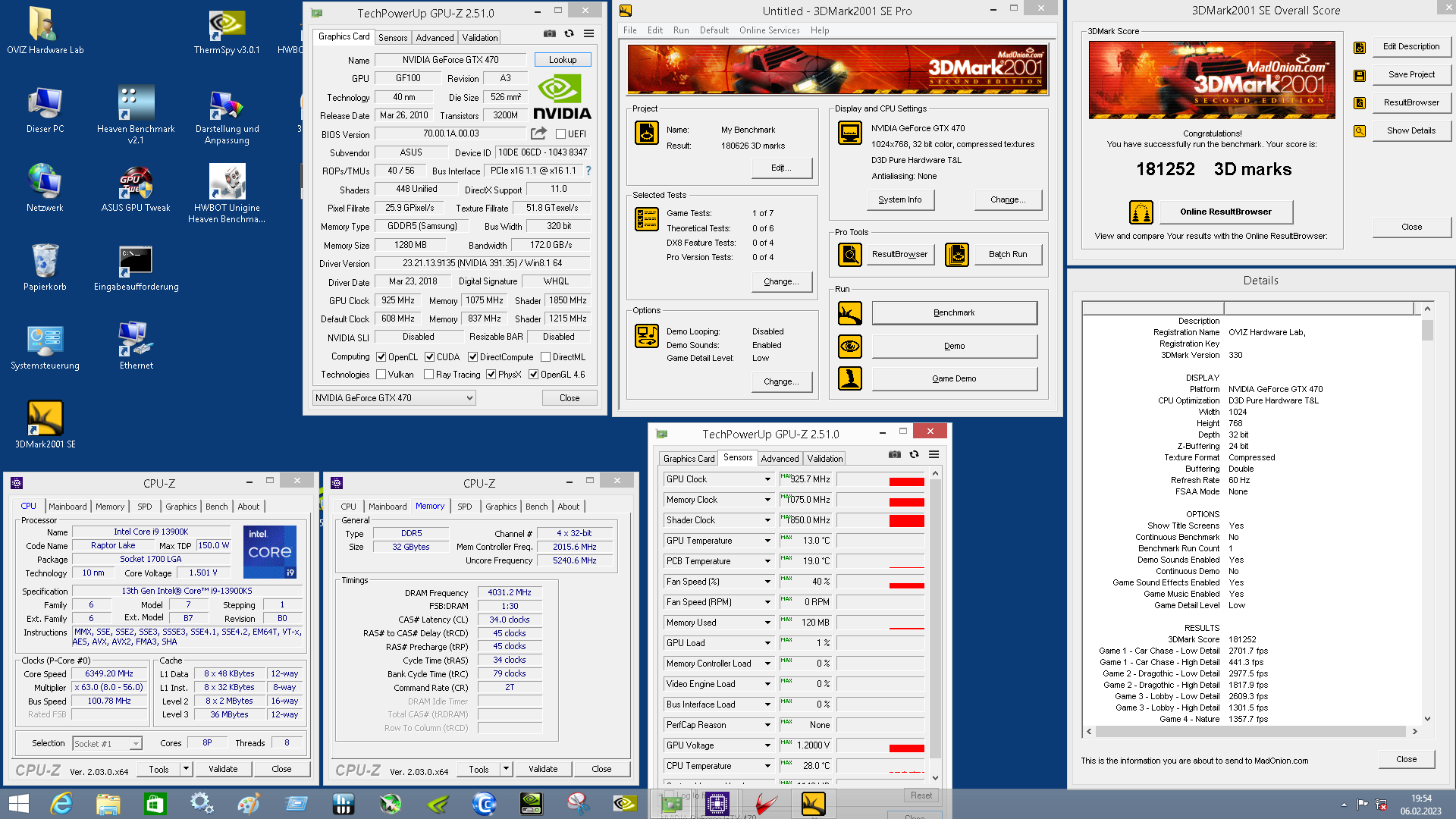Switch to the Sensors tab in top GPU-Z
This screenshot has width=1456, height=819.
point(393,38)
